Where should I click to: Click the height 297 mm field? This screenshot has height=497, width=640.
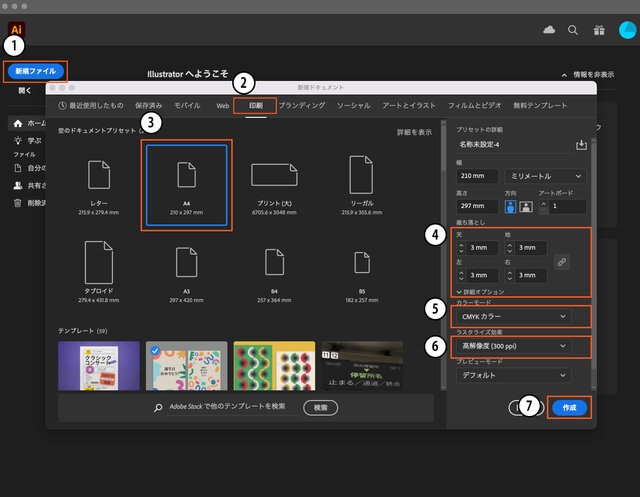[477, 206]
